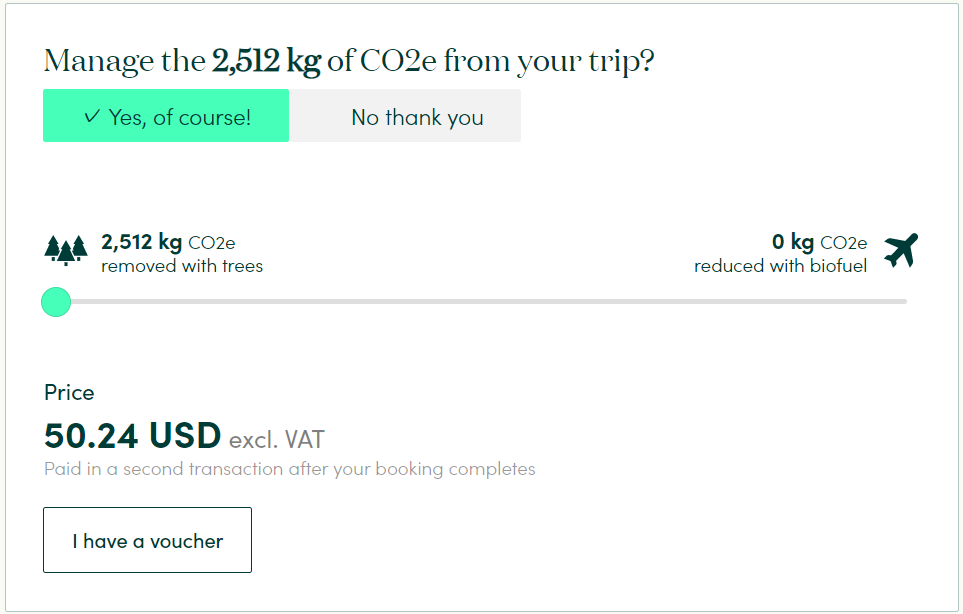Click the "removed with trees" caption

[x=182, y=266]
